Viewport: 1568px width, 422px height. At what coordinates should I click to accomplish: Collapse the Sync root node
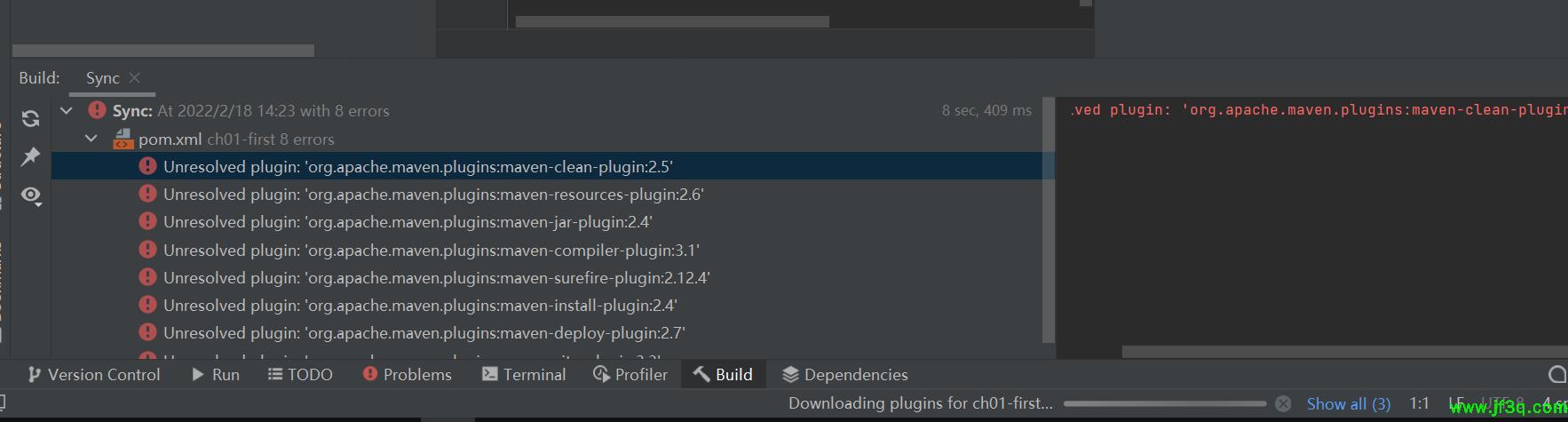pos(67,111)
